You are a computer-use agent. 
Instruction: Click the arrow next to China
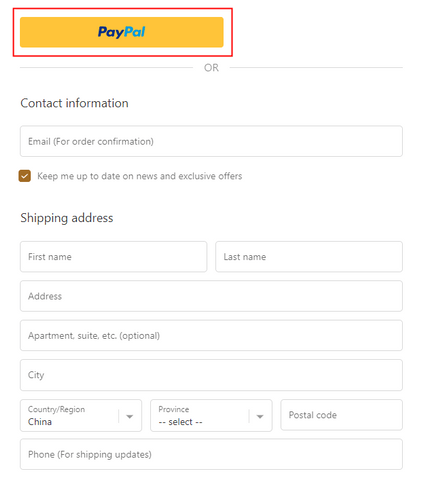point(130,416)
